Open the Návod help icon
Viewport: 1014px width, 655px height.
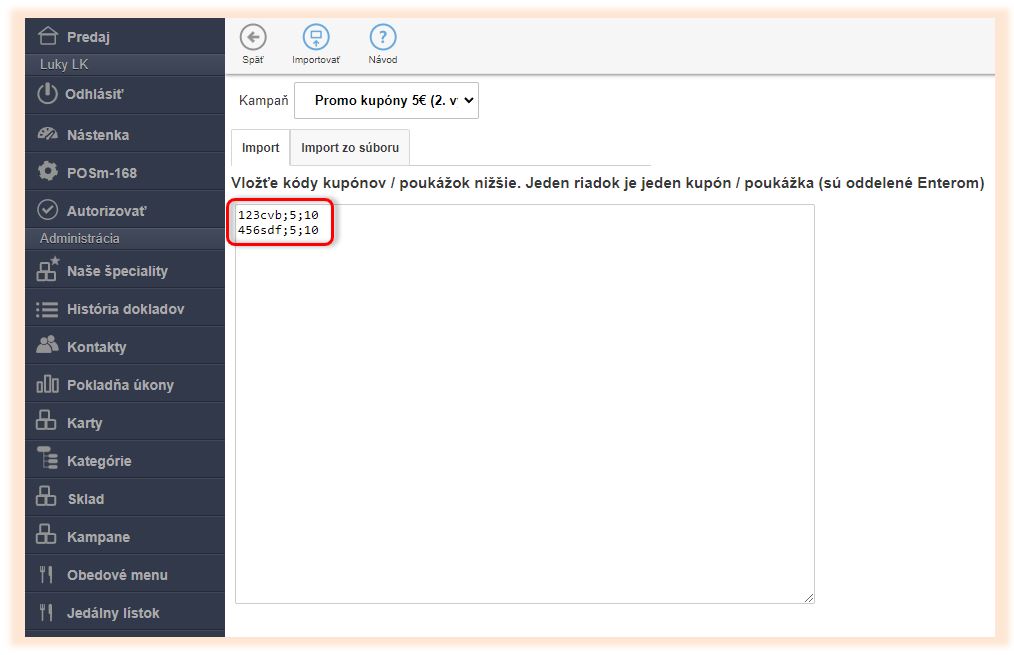click(383, 38)
